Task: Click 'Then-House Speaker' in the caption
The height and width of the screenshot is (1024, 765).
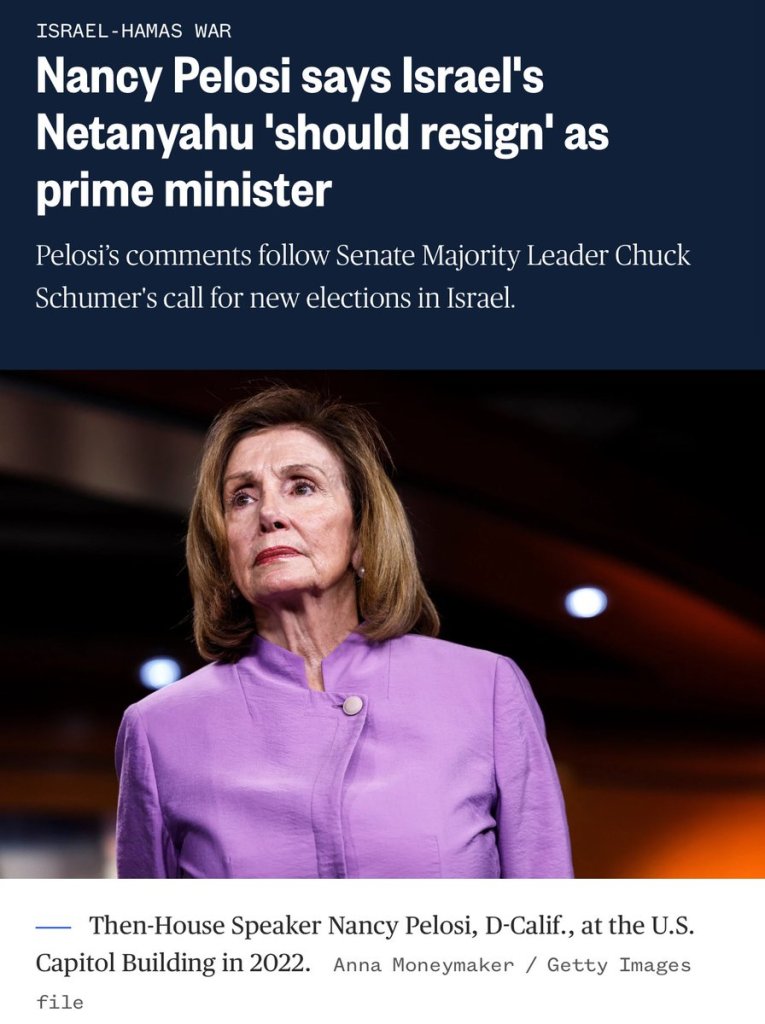Action: (x=204, y=925)
